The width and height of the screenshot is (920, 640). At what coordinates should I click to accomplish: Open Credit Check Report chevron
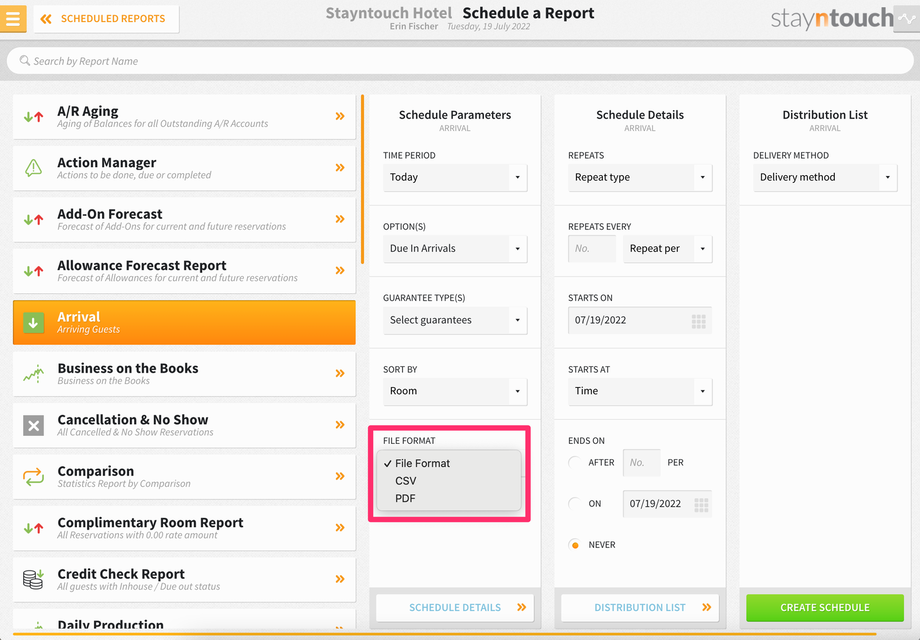(340, 579)
